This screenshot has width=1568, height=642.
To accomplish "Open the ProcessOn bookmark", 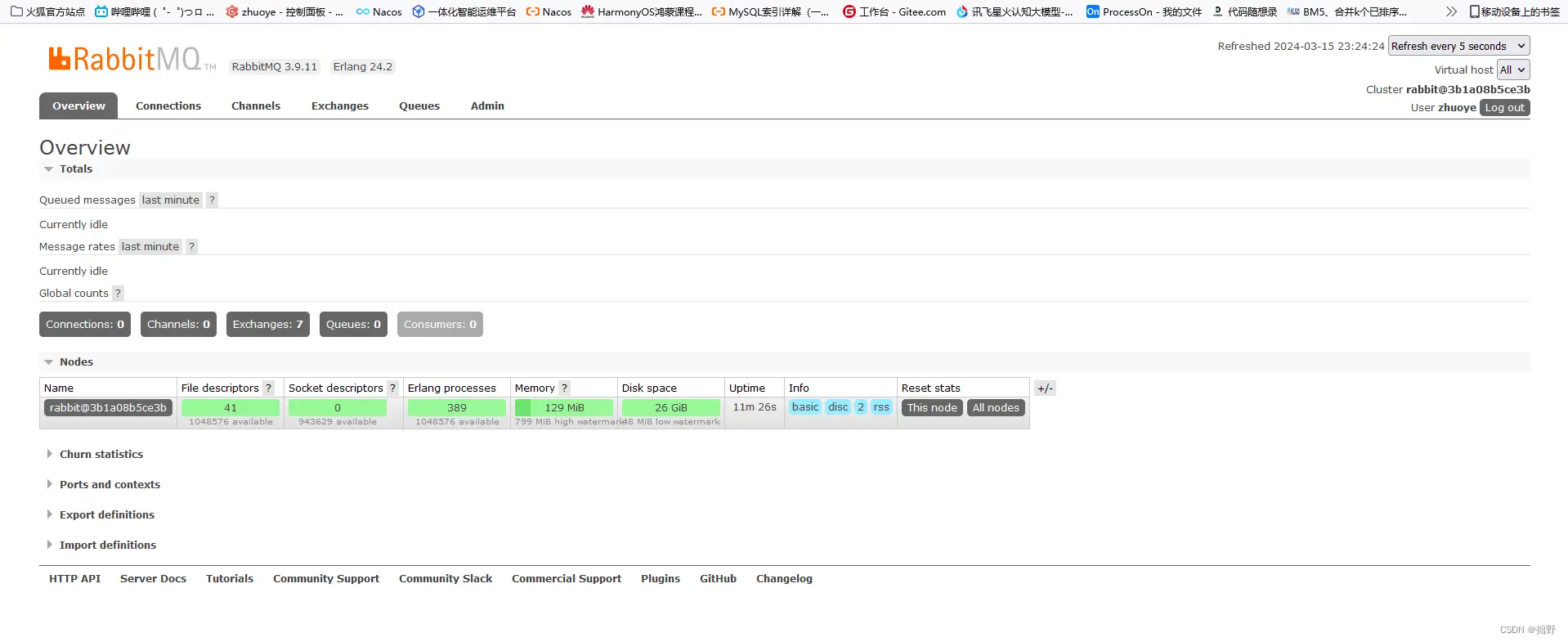I will coord(1144,11).
